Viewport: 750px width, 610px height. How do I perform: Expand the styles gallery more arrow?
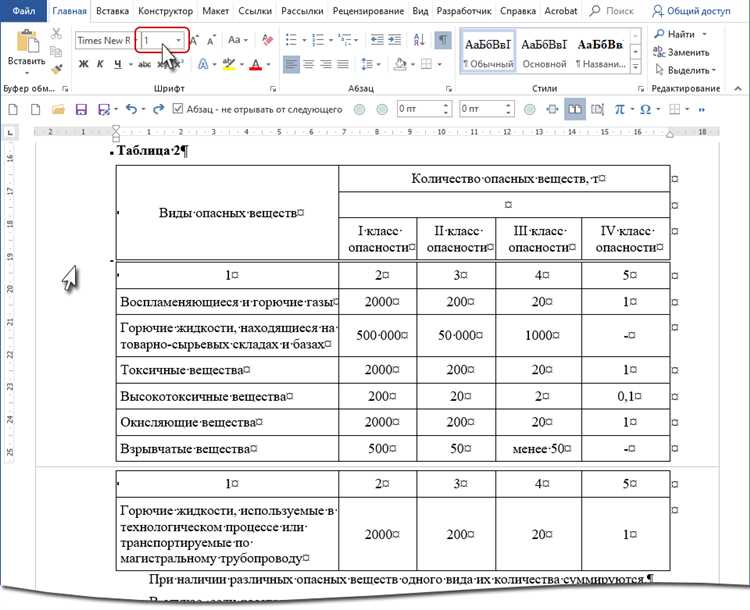[635, 67]
